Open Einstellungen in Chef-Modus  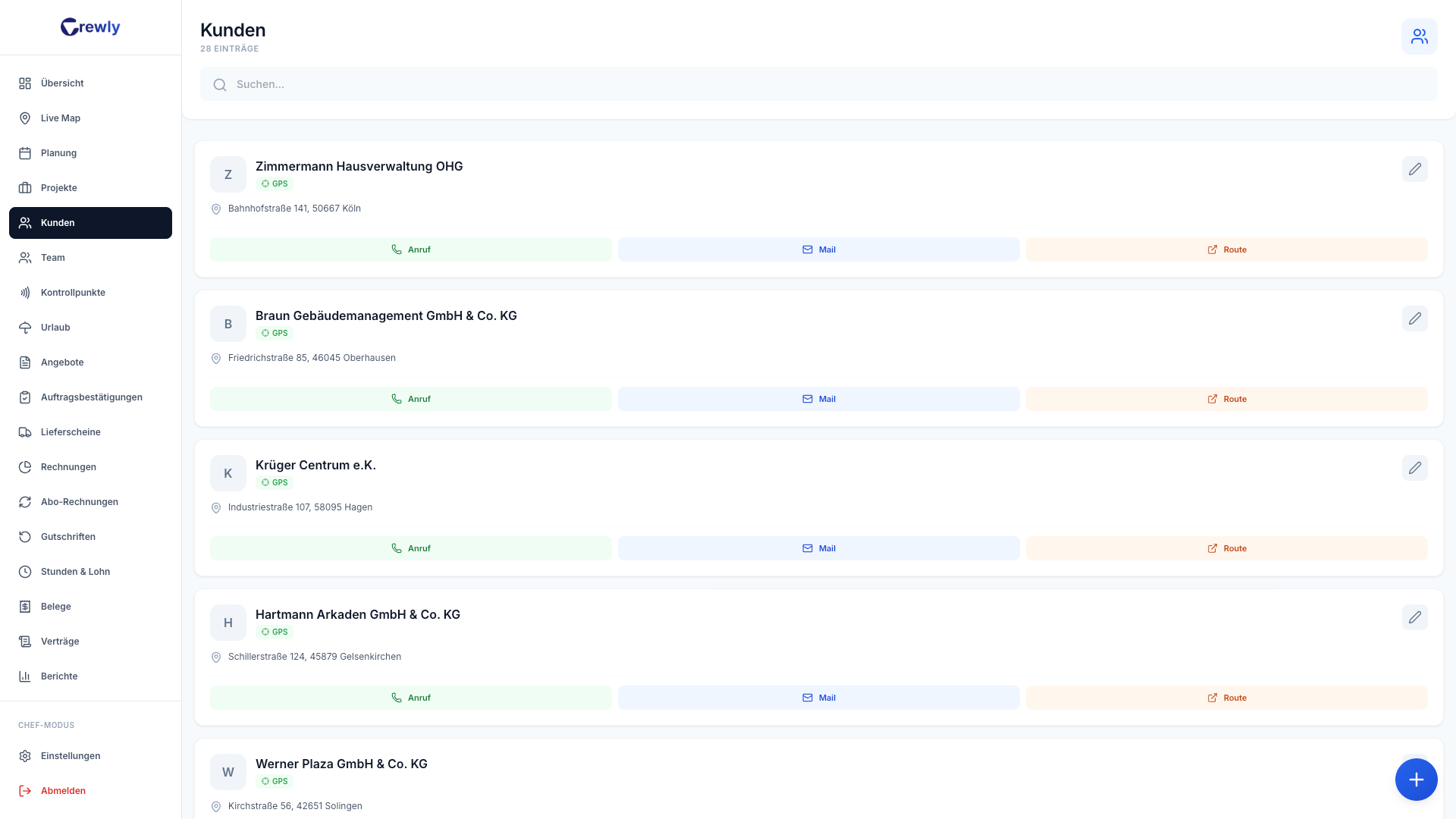[x=71, y=756]
